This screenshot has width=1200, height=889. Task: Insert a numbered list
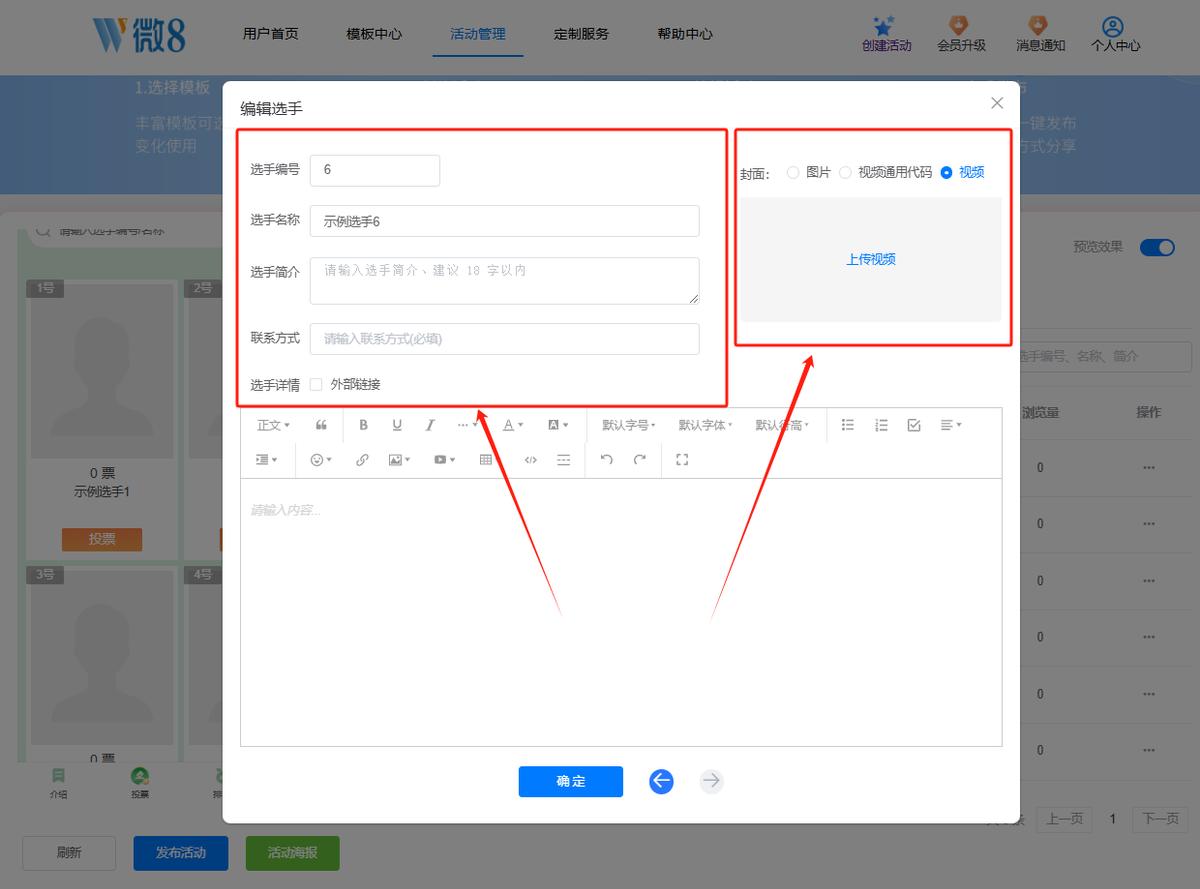[x=881, y=425]
